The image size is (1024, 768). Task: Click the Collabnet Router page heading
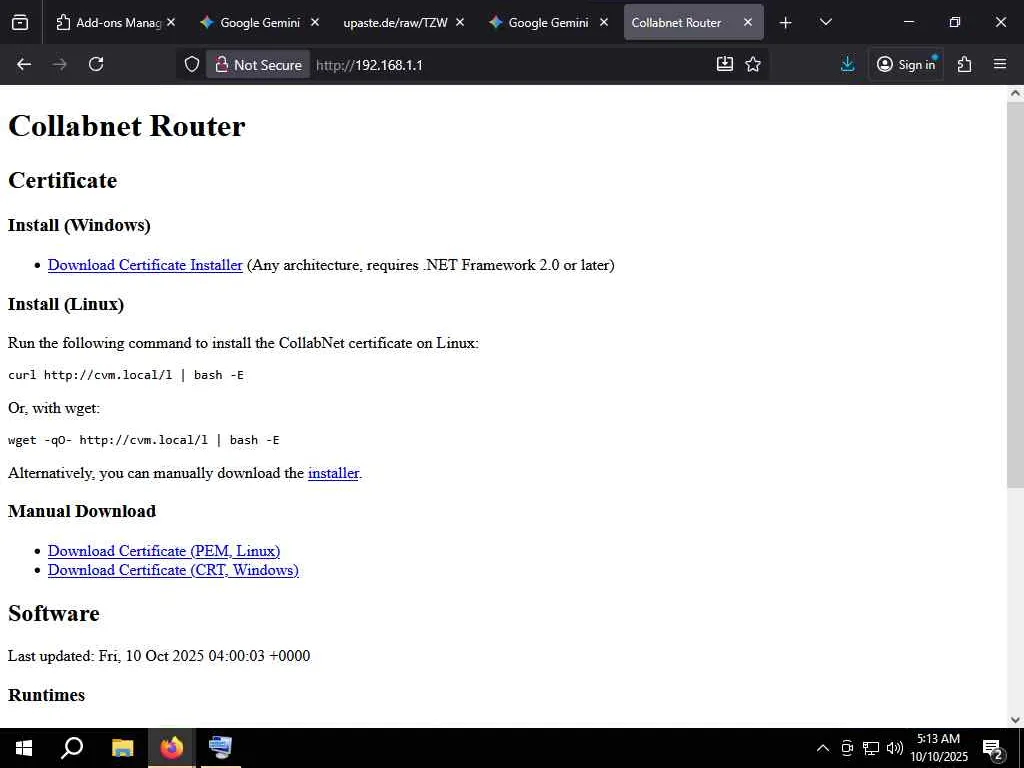point(127,125)
